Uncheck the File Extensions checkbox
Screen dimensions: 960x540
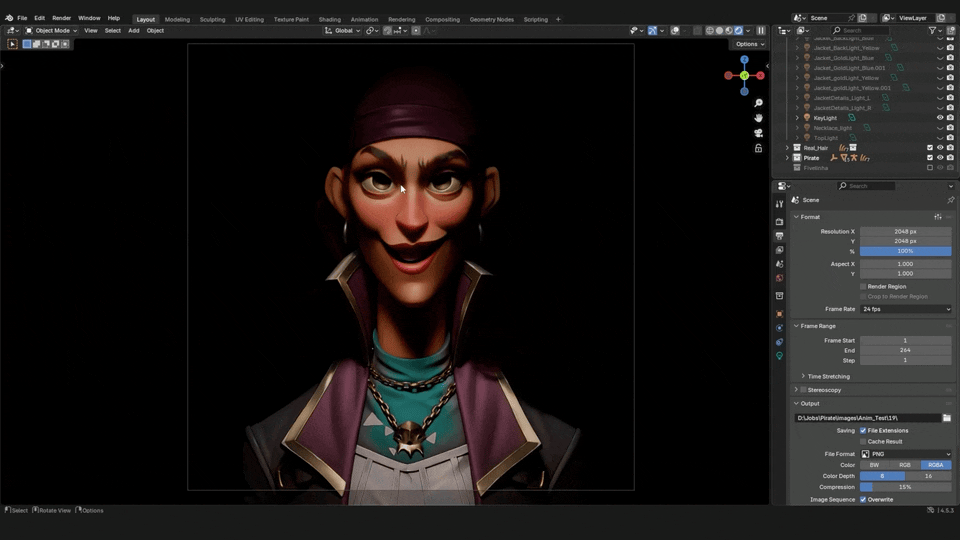pos(863,431)
